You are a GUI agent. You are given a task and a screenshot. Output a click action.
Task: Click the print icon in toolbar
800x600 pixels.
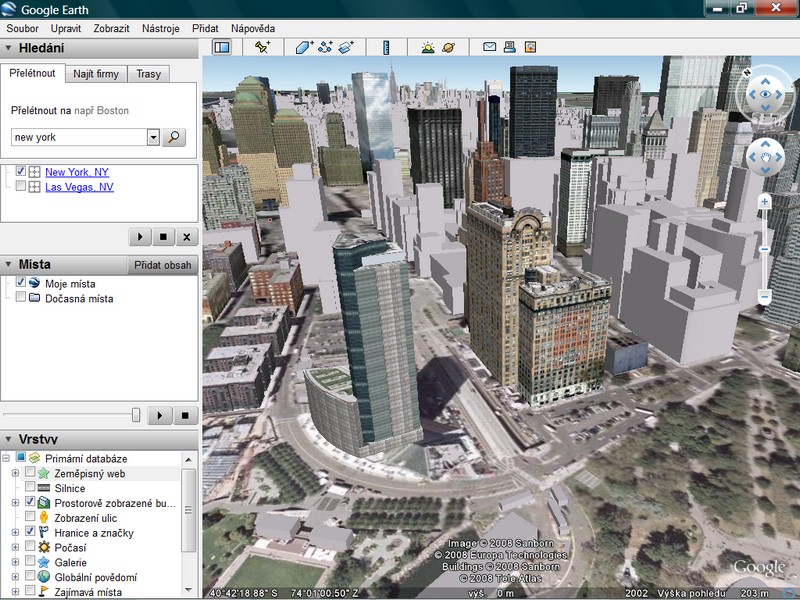pyautogui.click(x=510, y=47)
